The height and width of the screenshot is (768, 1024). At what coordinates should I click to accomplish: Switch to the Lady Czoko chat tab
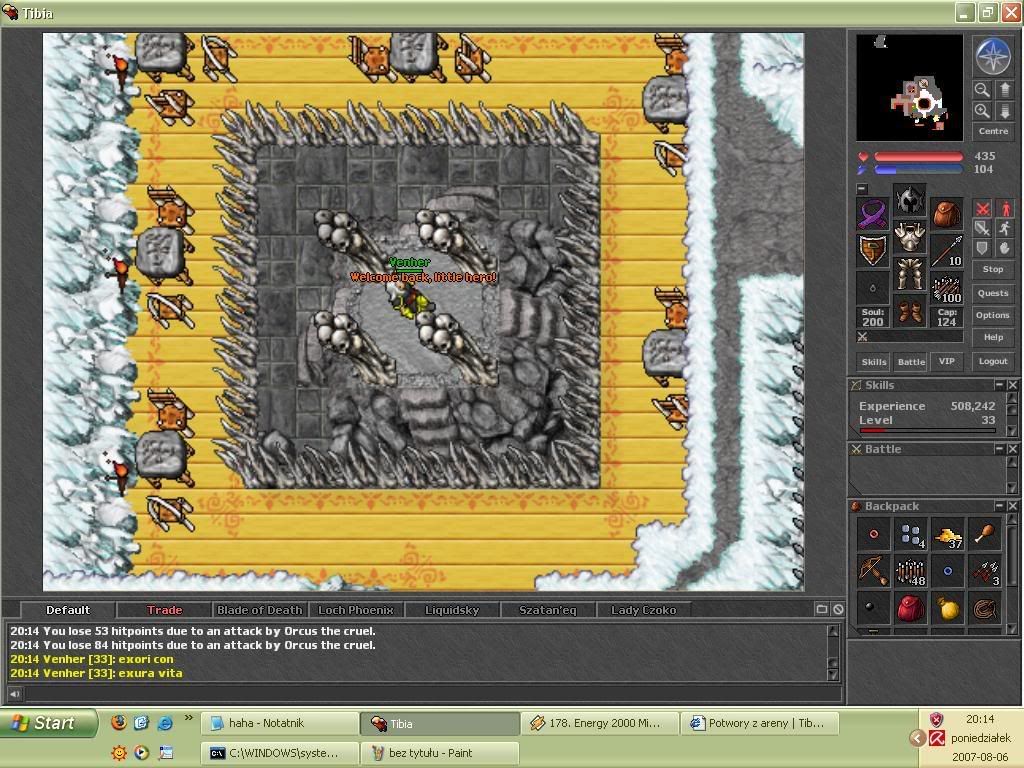pyautogui.click(x=643, y=610)
